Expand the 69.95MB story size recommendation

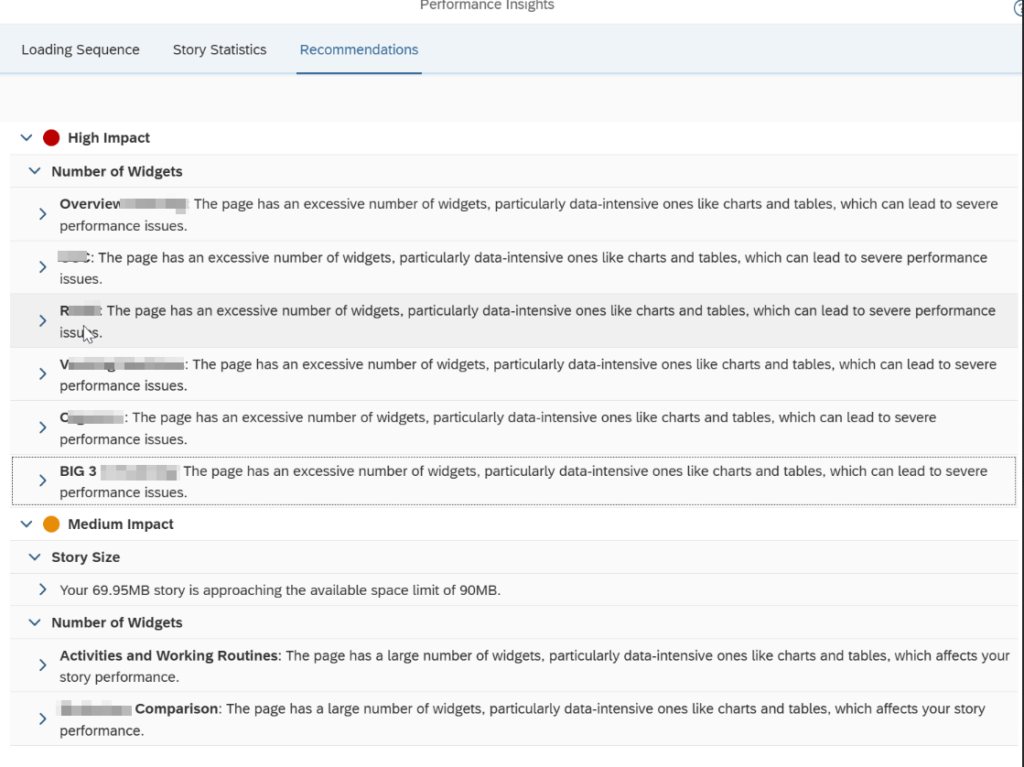(42, 590)
